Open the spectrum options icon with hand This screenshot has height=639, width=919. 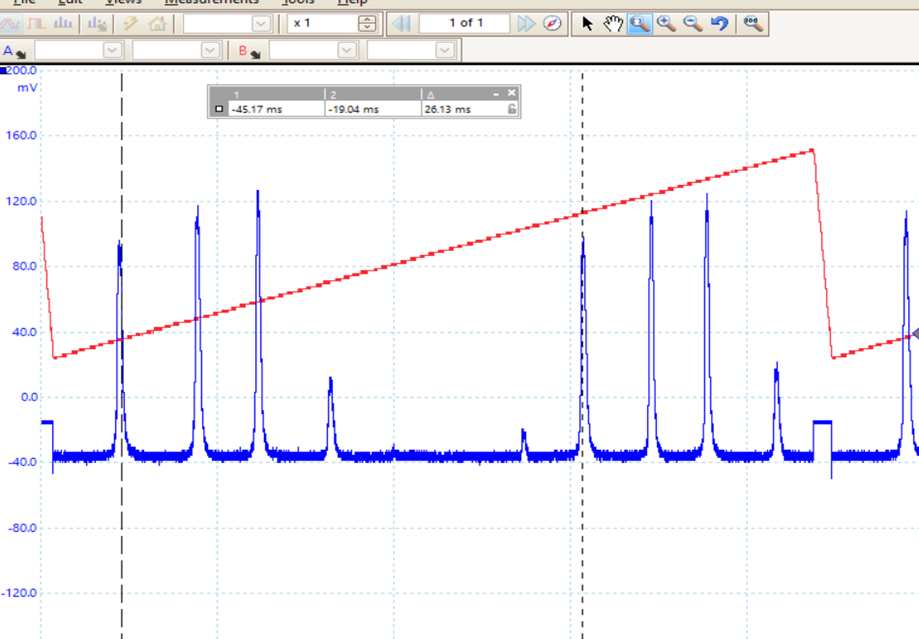pyautogui.click(x=97, y=24)
